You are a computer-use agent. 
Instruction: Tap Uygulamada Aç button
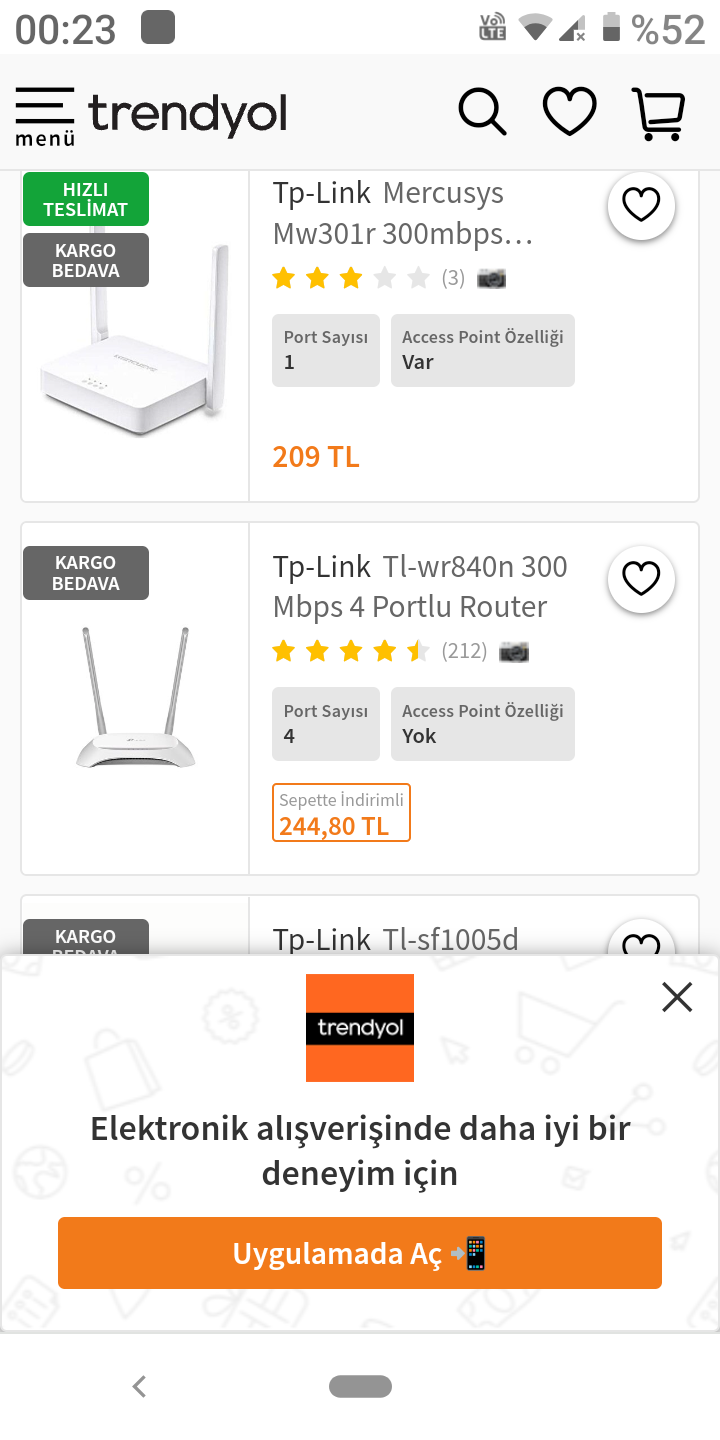coord(360,1253)
